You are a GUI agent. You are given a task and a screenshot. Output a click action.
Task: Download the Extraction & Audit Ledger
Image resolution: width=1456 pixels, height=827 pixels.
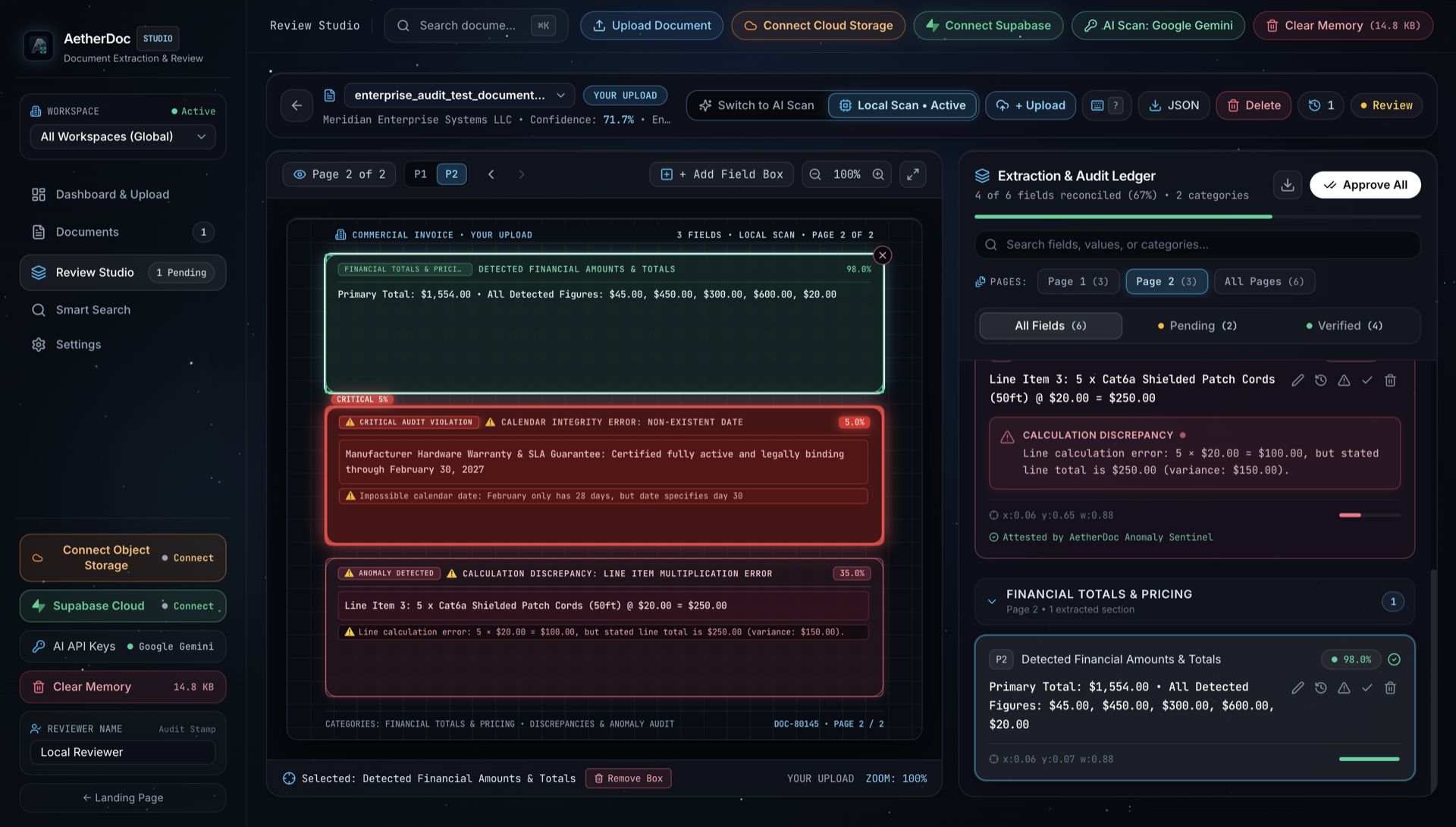click(1288, 185)
